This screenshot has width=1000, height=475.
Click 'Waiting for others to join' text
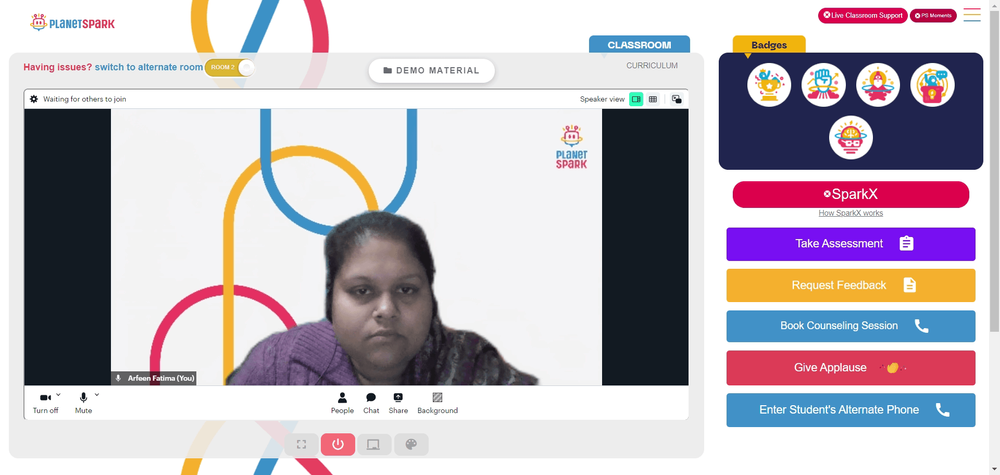tap(85, 99)
